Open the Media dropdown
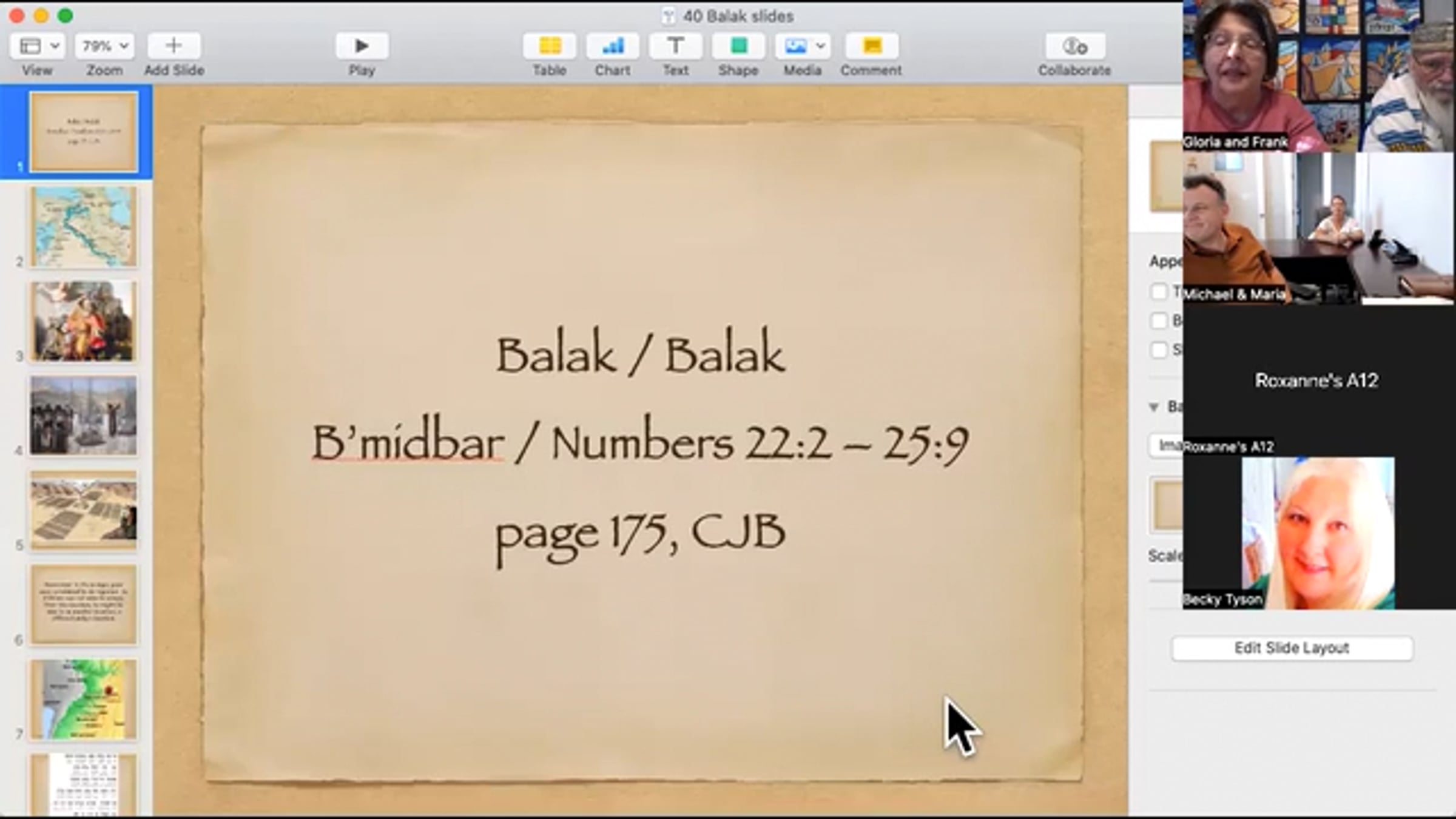Viewport: 1456px width, 819px height. point(802,46)
